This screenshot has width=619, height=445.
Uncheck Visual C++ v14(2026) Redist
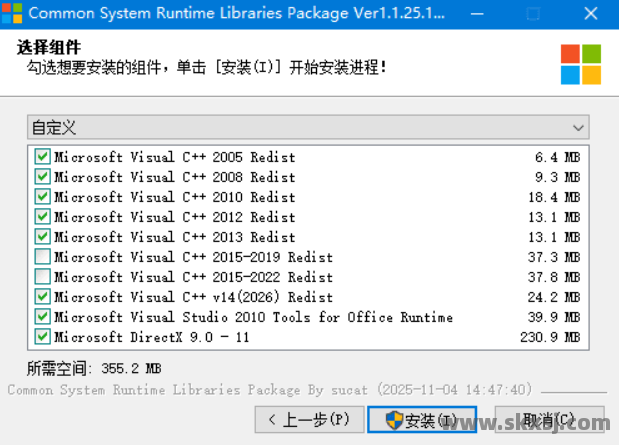coord(42,297)
